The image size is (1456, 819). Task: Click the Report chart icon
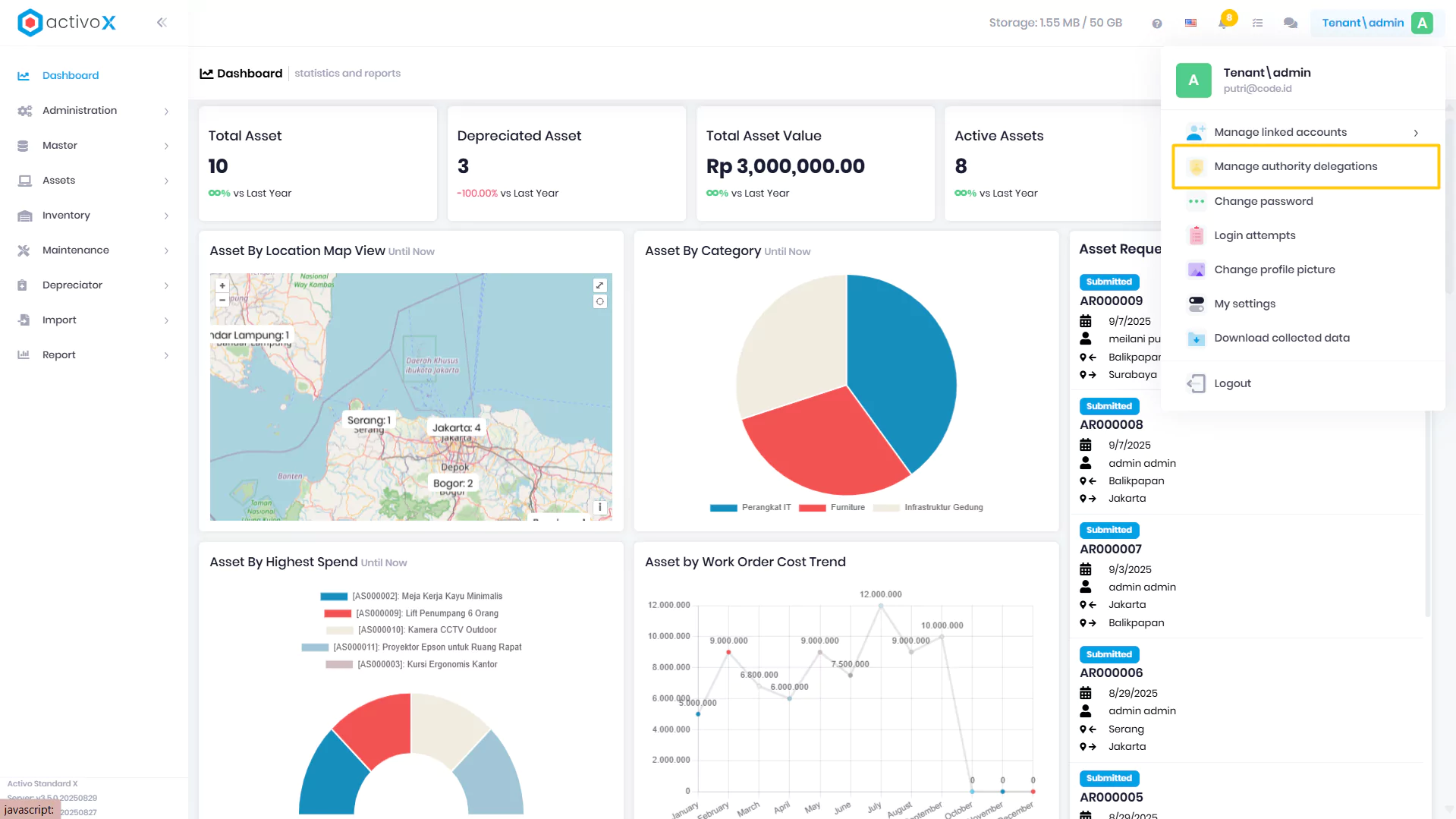[x=24, y=354]
